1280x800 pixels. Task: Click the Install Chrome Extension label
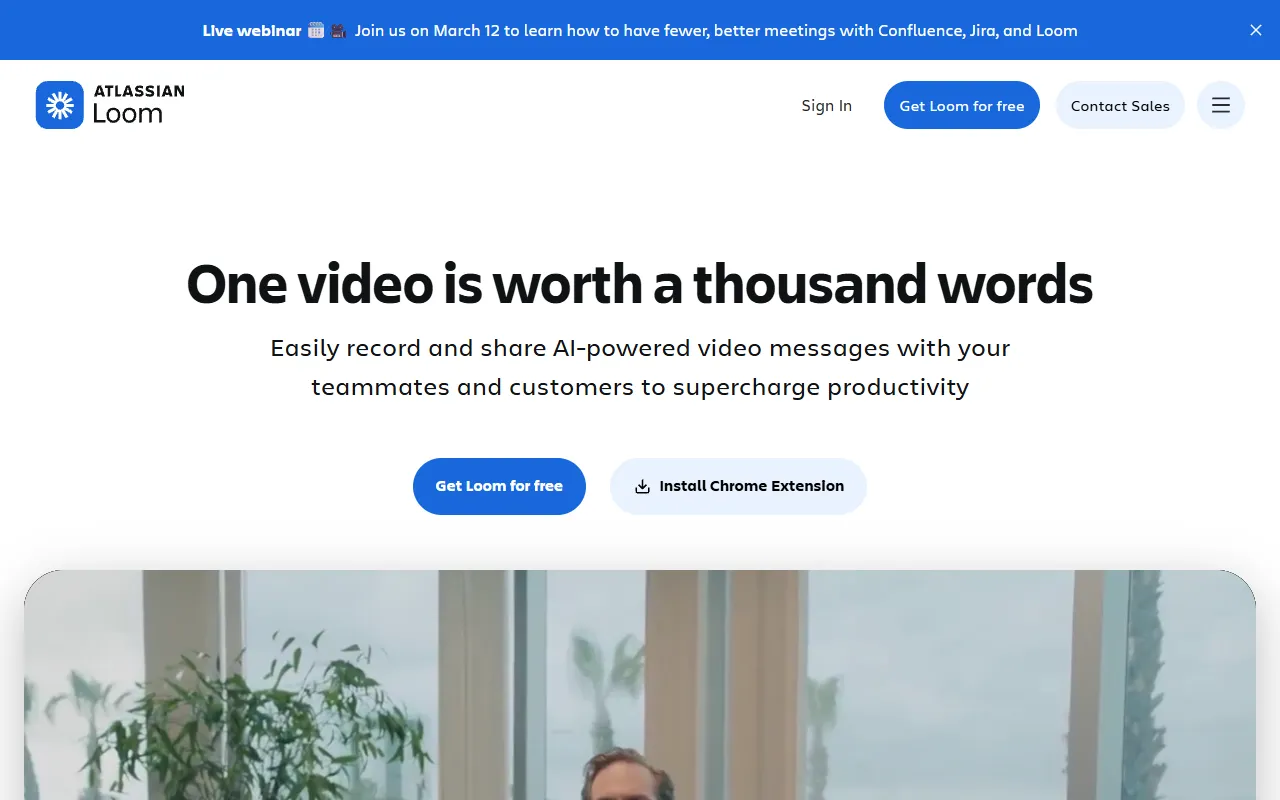[752, 486]
